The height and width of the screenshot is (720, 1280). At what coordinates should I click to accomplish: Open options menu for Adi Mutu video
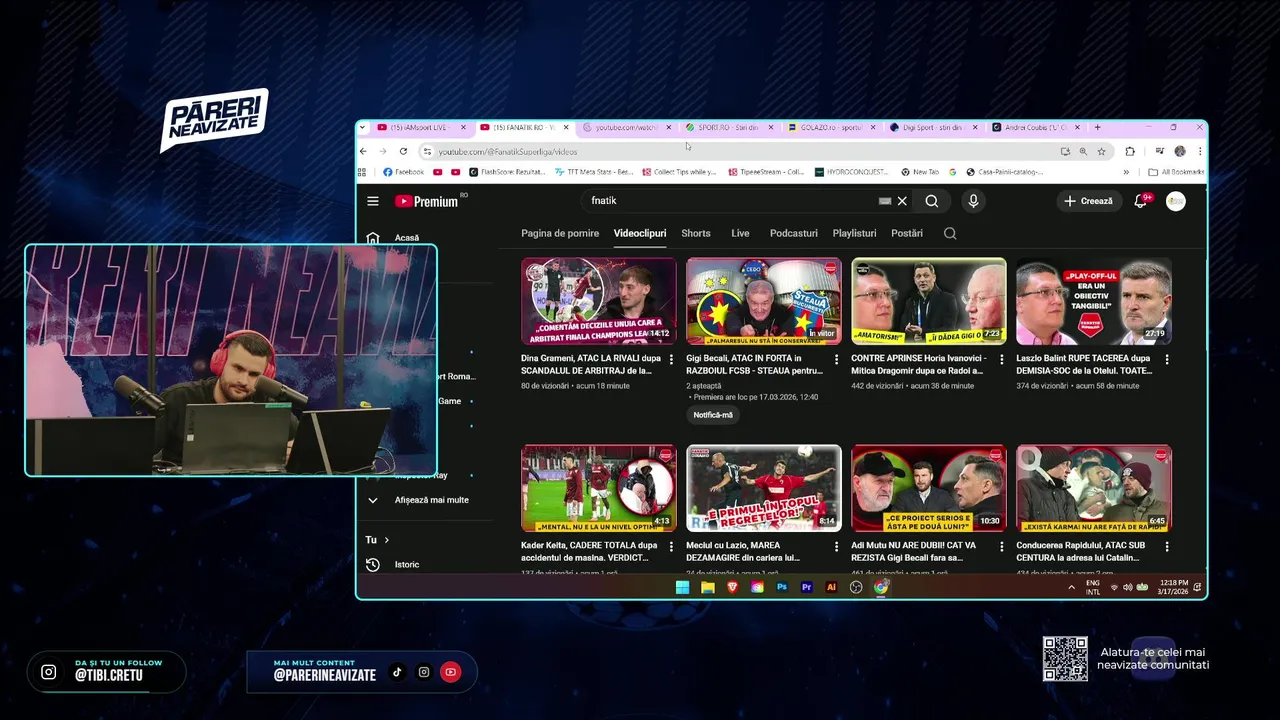(1002, 547)
